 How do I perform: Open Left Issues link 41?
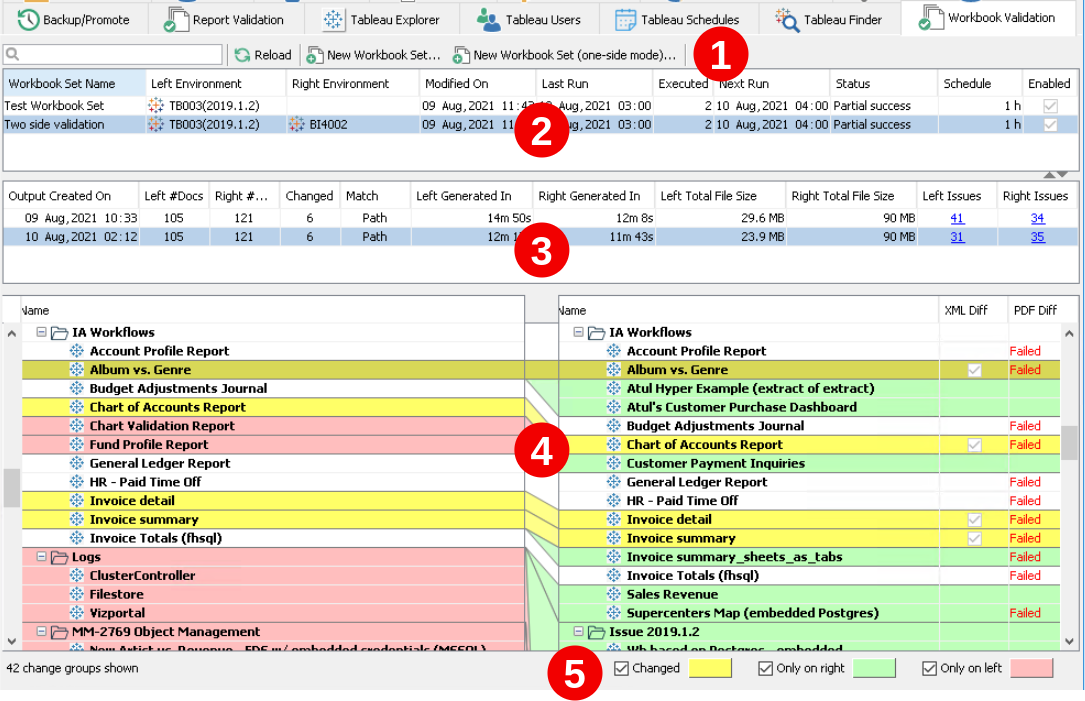(x=957, y=218)
